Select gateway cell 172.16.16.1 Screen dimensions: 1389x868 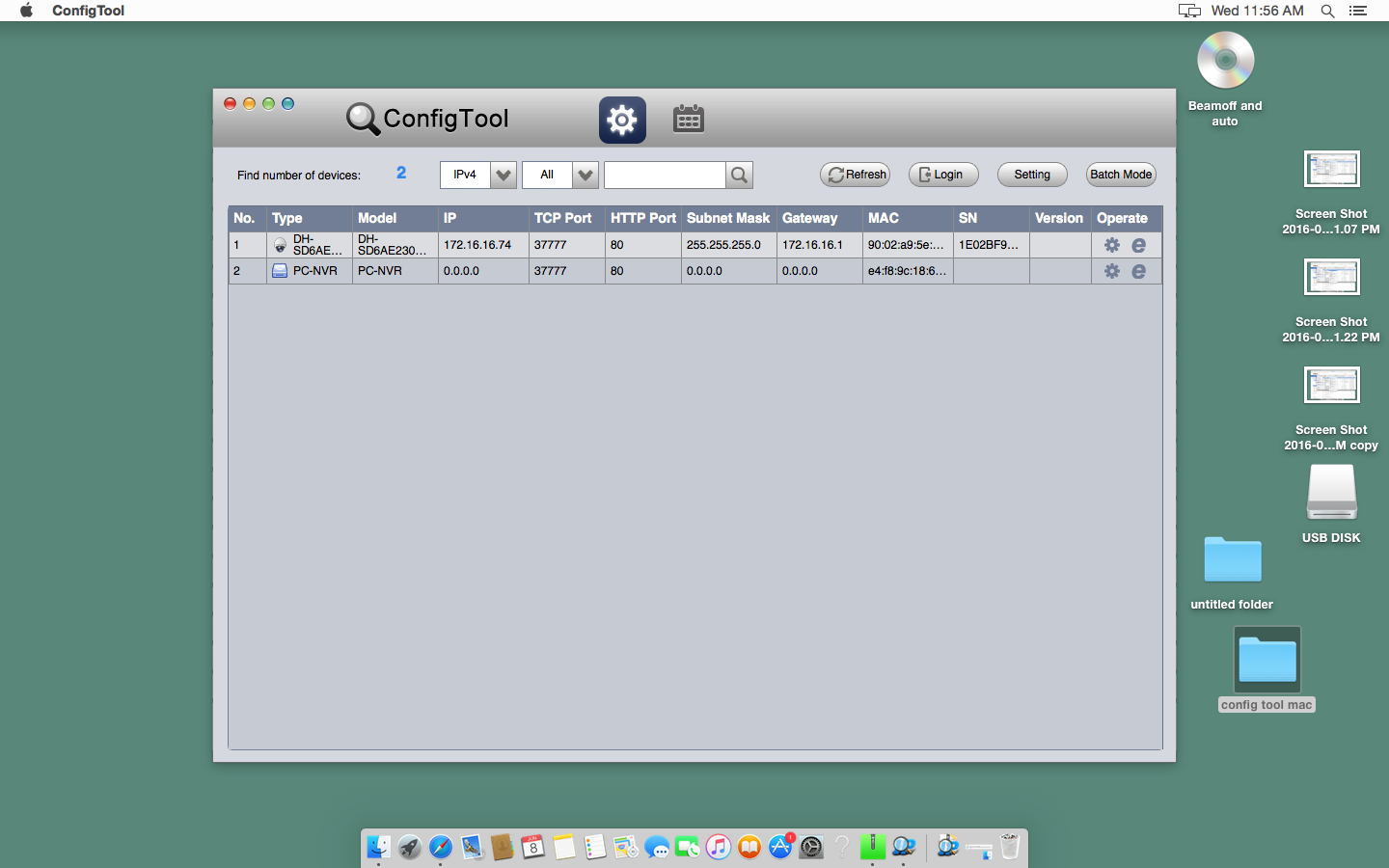(820, 245)
